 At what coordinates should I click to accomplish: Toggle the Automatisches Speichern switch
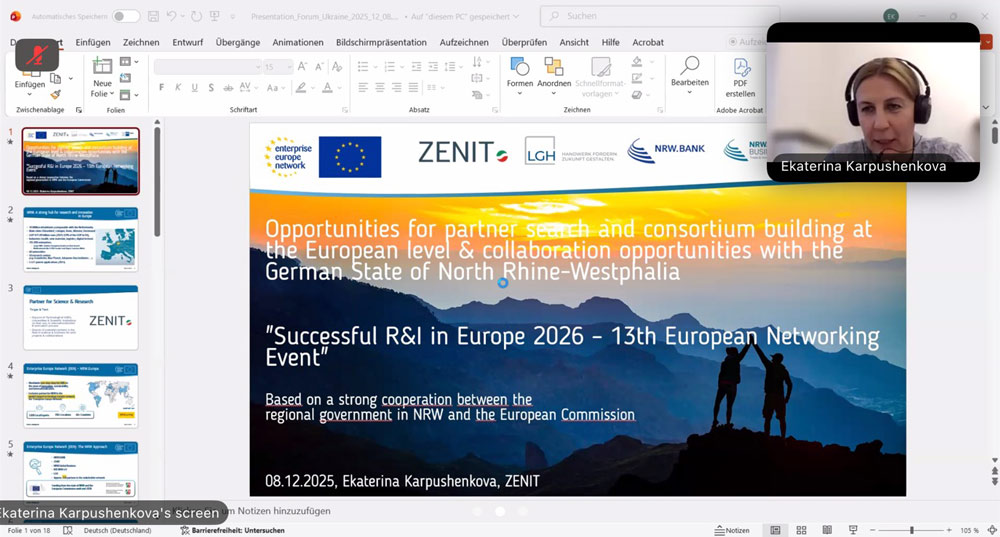coord(126,16)
